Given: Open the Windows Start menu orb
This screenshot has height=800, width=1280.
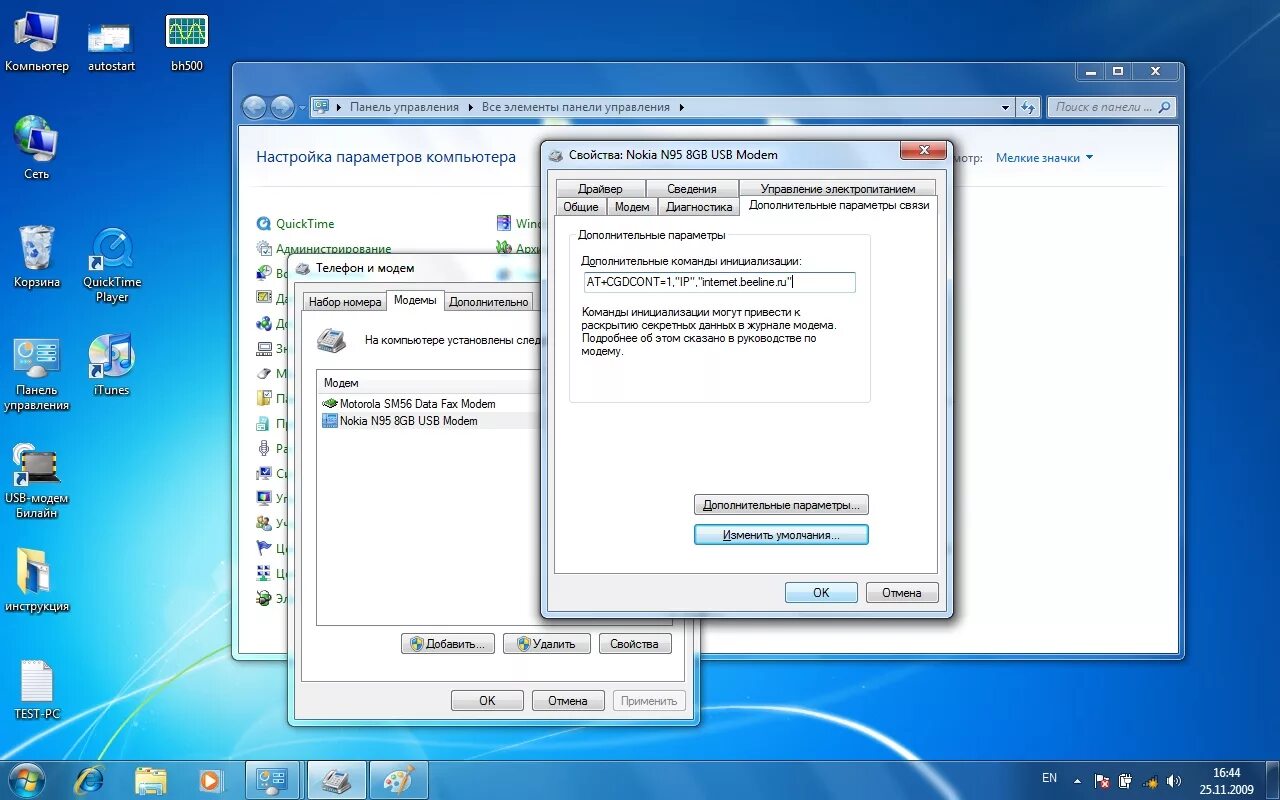Looking at the screenshot, I should pyautogui.click(x=26, y=779).
